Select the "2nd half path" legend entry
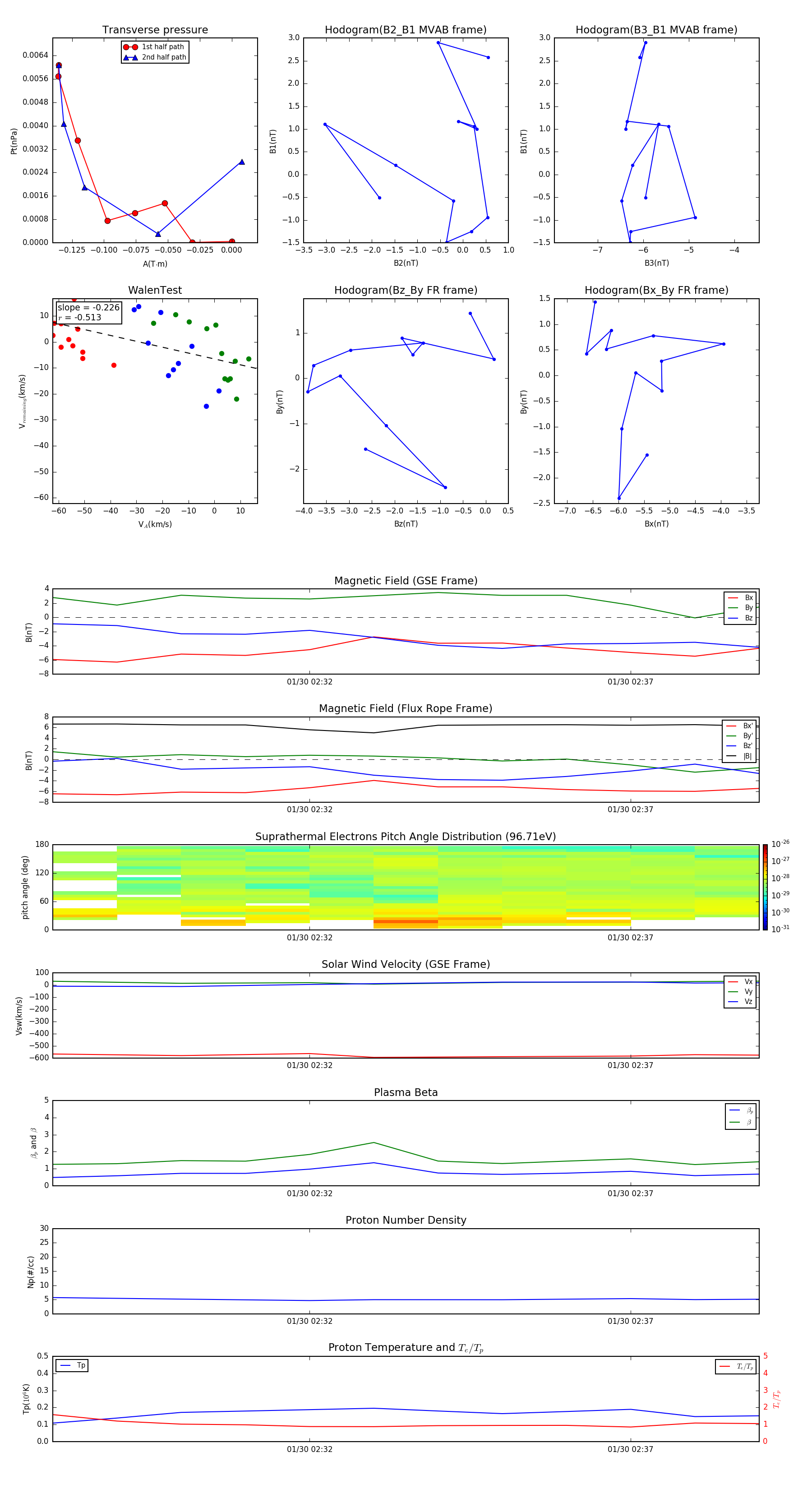 (x=154, y=57)
